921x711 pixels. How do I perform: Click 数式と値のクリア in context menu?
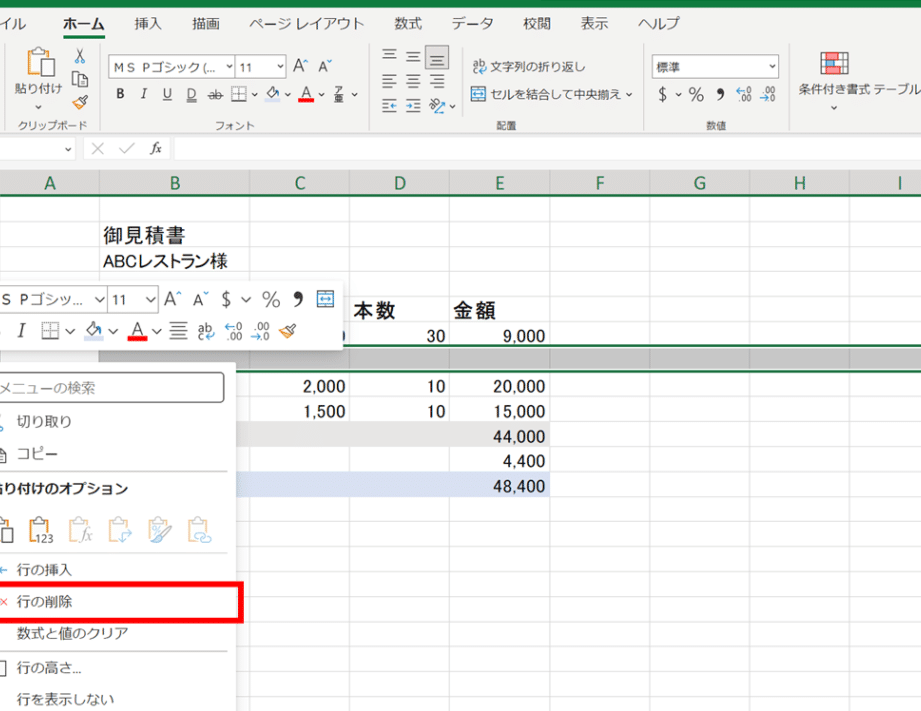coord(72,634)
